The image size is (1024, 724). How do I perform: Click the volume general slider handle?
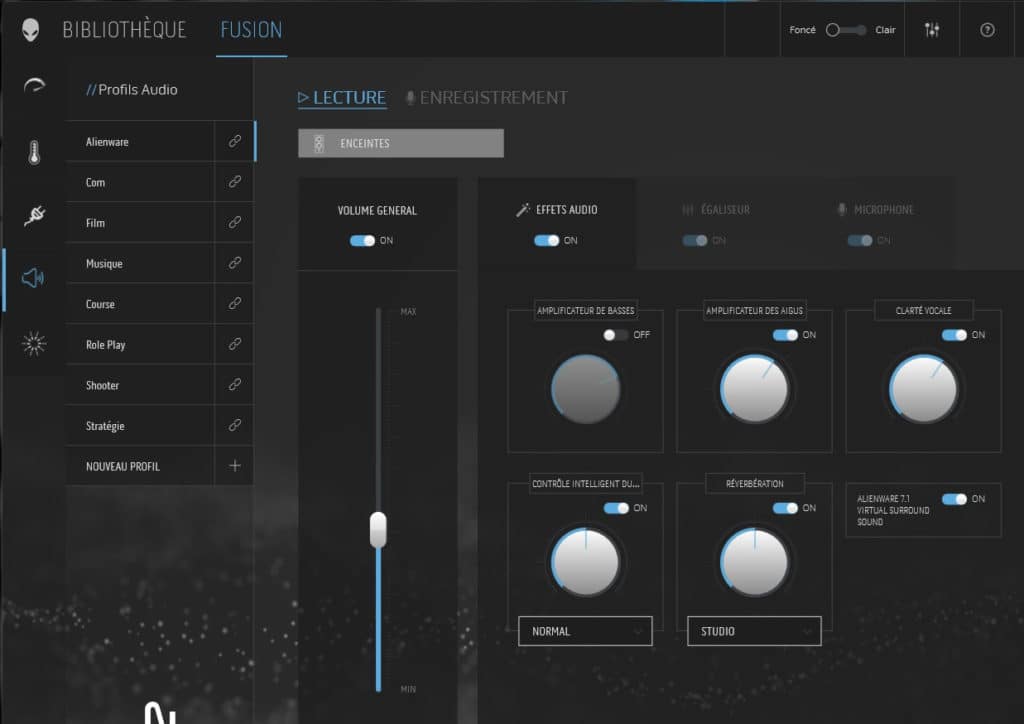click(x=378, y=529)
